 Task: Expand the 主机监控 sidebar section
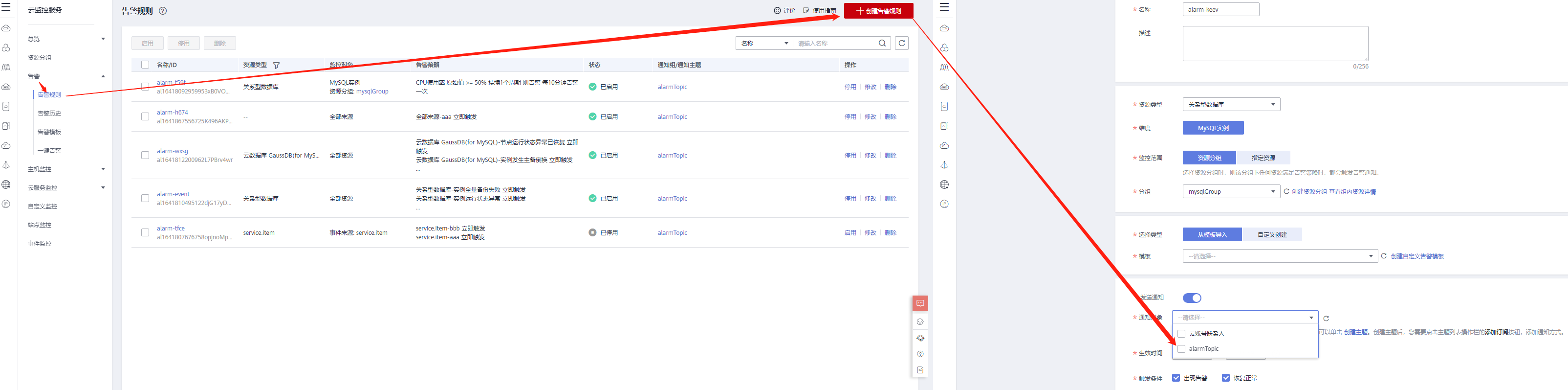click(x=65, y=169)
